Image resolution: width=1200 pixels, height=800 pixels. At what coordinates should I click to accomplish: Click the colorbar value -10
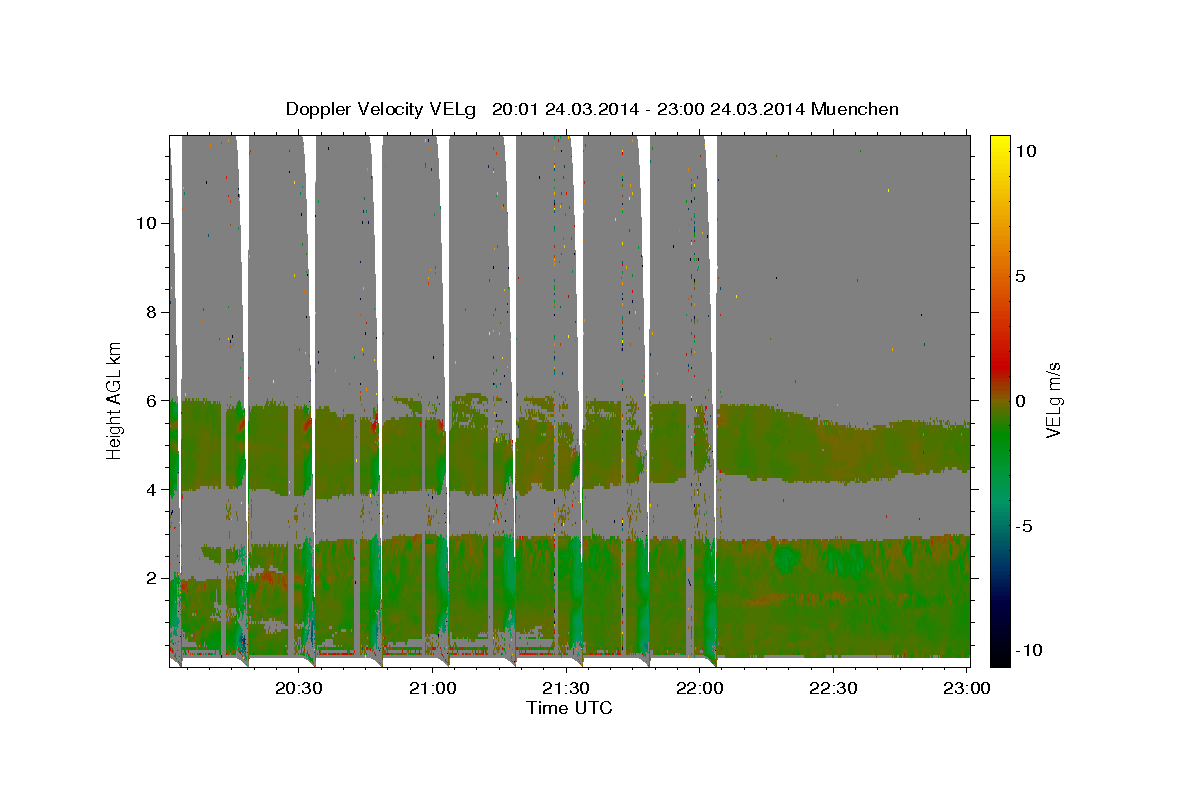(1030, 650)
